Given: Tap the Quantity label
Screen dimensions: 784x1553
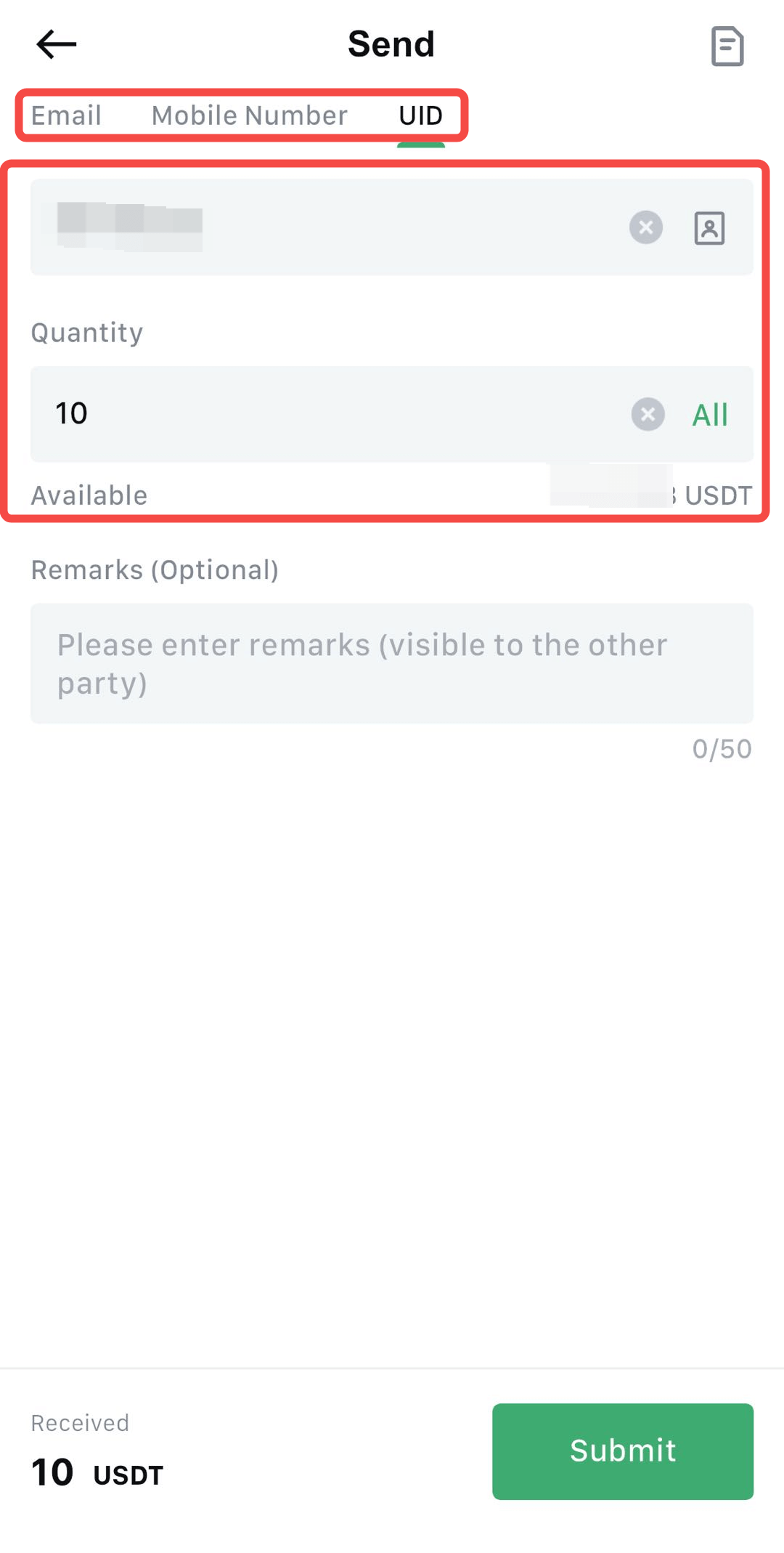Looking at the screenshot, I should pos(87,333).
